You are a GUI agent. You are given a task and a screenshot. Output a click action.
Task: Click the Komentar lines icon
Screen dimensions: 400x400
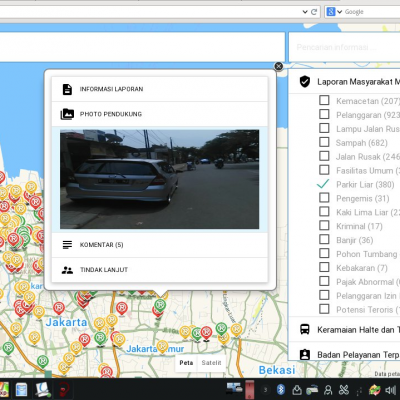[67, 245]
